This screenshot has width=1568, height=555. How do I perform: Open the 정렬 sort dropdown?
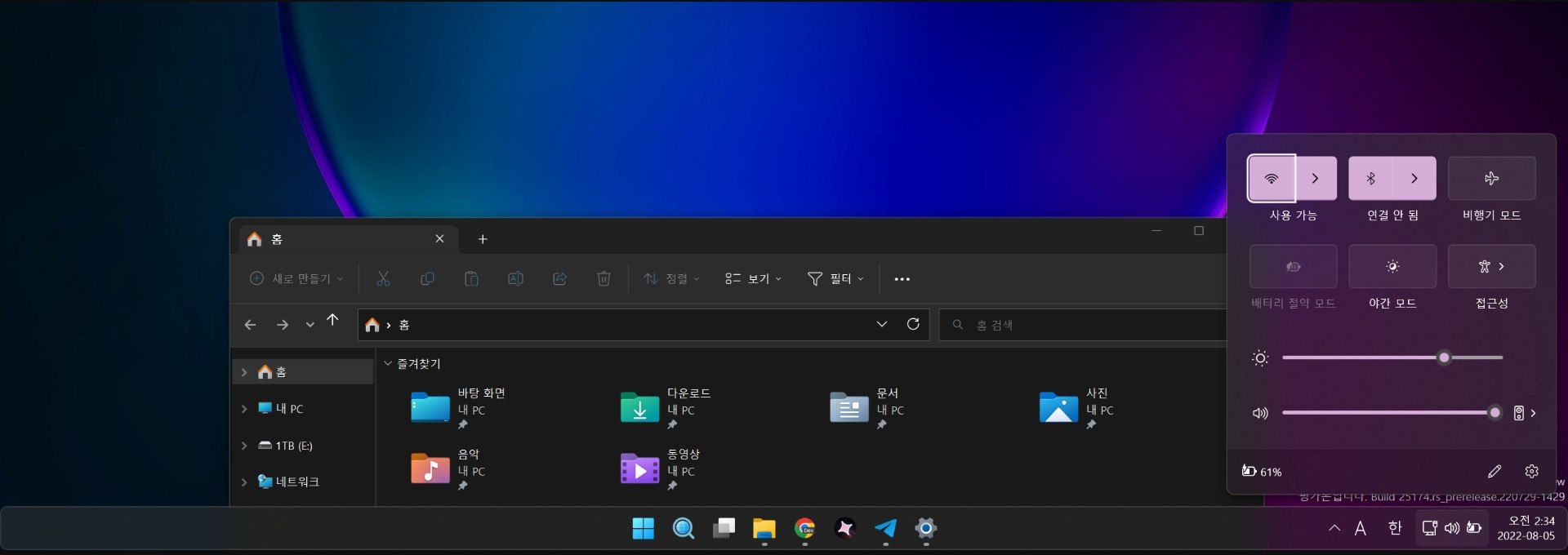(x=671, y=279)
